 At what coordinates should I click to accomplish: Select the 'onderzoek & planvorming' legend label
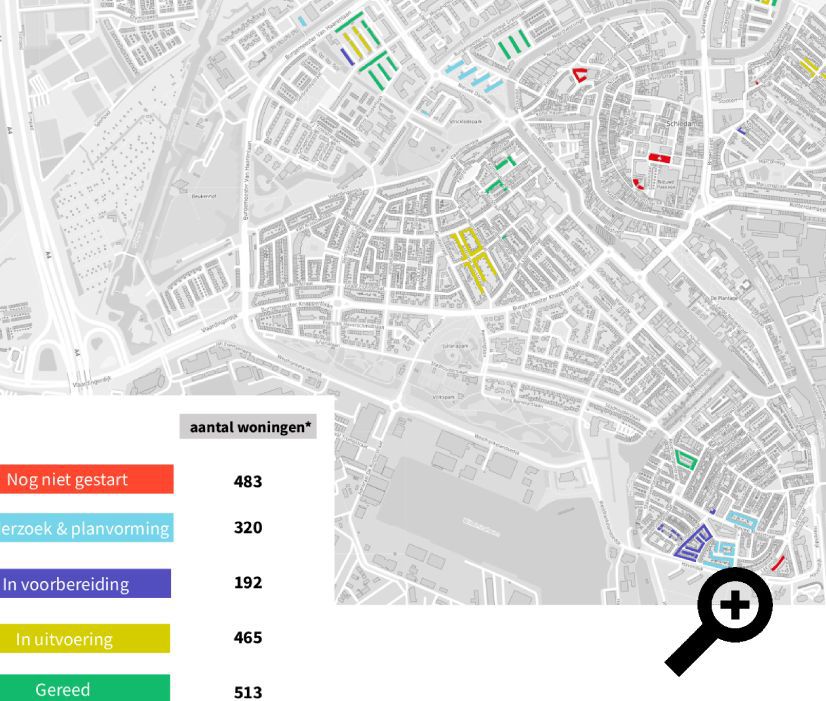(x=85, y=528)
